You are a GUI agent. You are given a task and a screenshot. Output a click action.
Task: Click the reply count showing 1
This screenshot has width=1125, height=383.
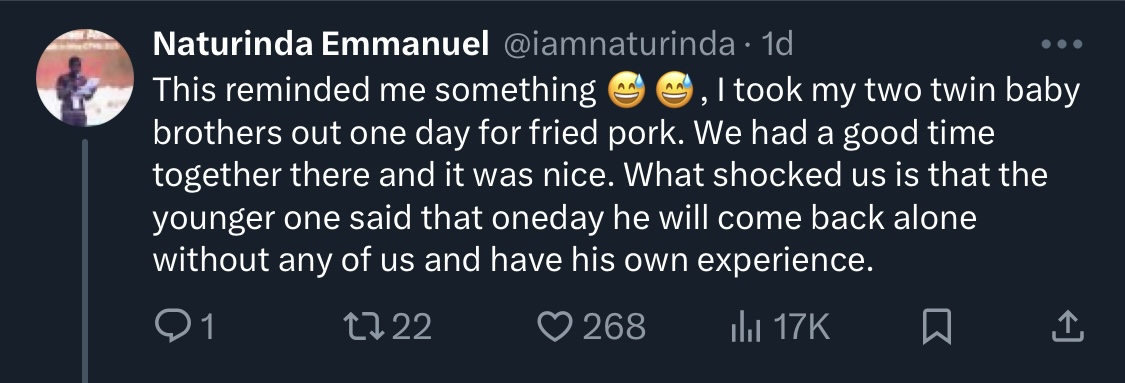point(206,327)
